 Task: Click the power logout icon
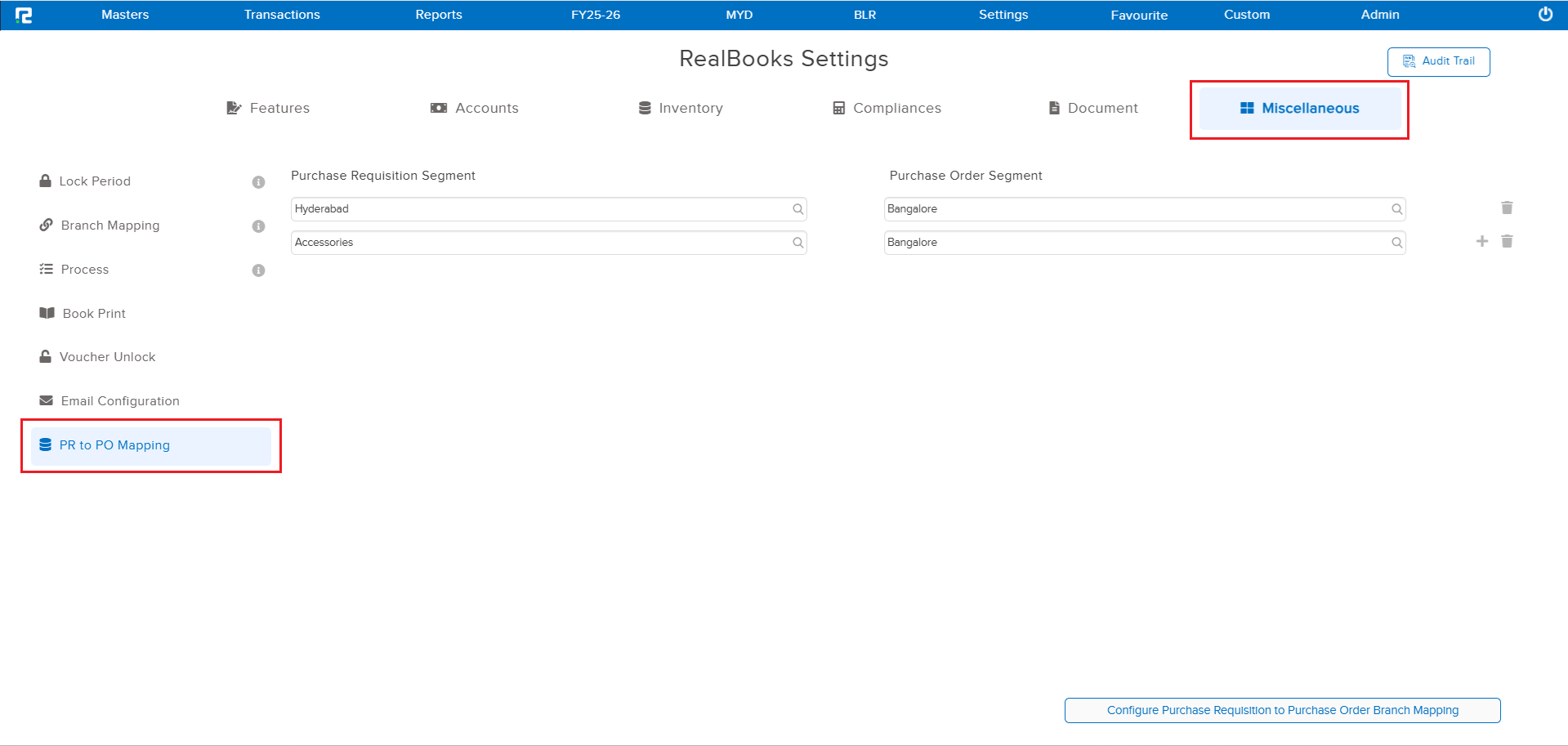point(1545,15)
